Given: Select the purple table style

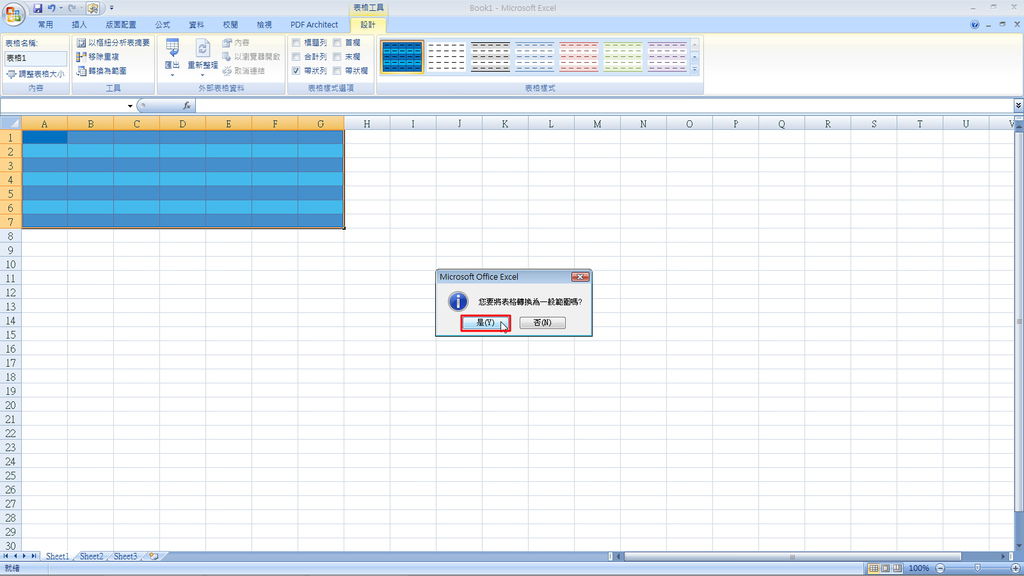Looking at the screenshot, I should tap(667, 57).
